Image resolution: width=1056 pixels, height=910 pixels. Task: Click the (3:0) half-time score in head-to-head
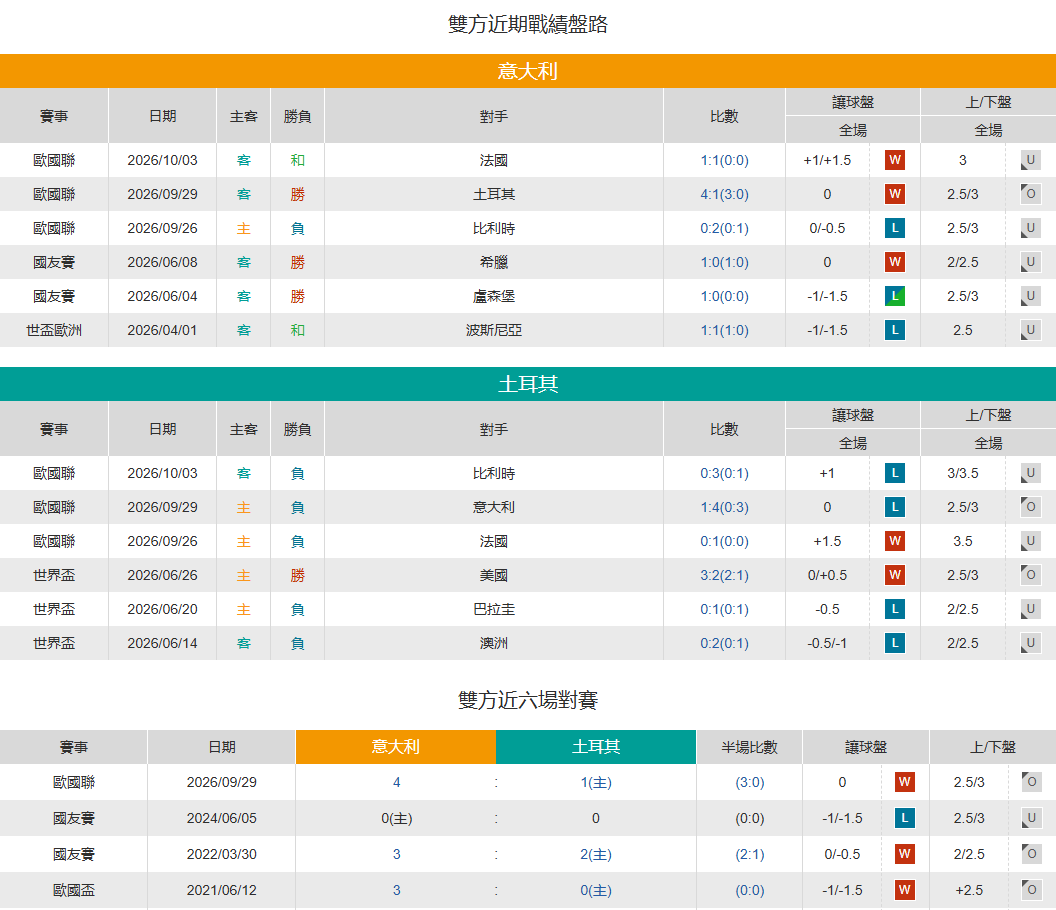pos(750,782)
